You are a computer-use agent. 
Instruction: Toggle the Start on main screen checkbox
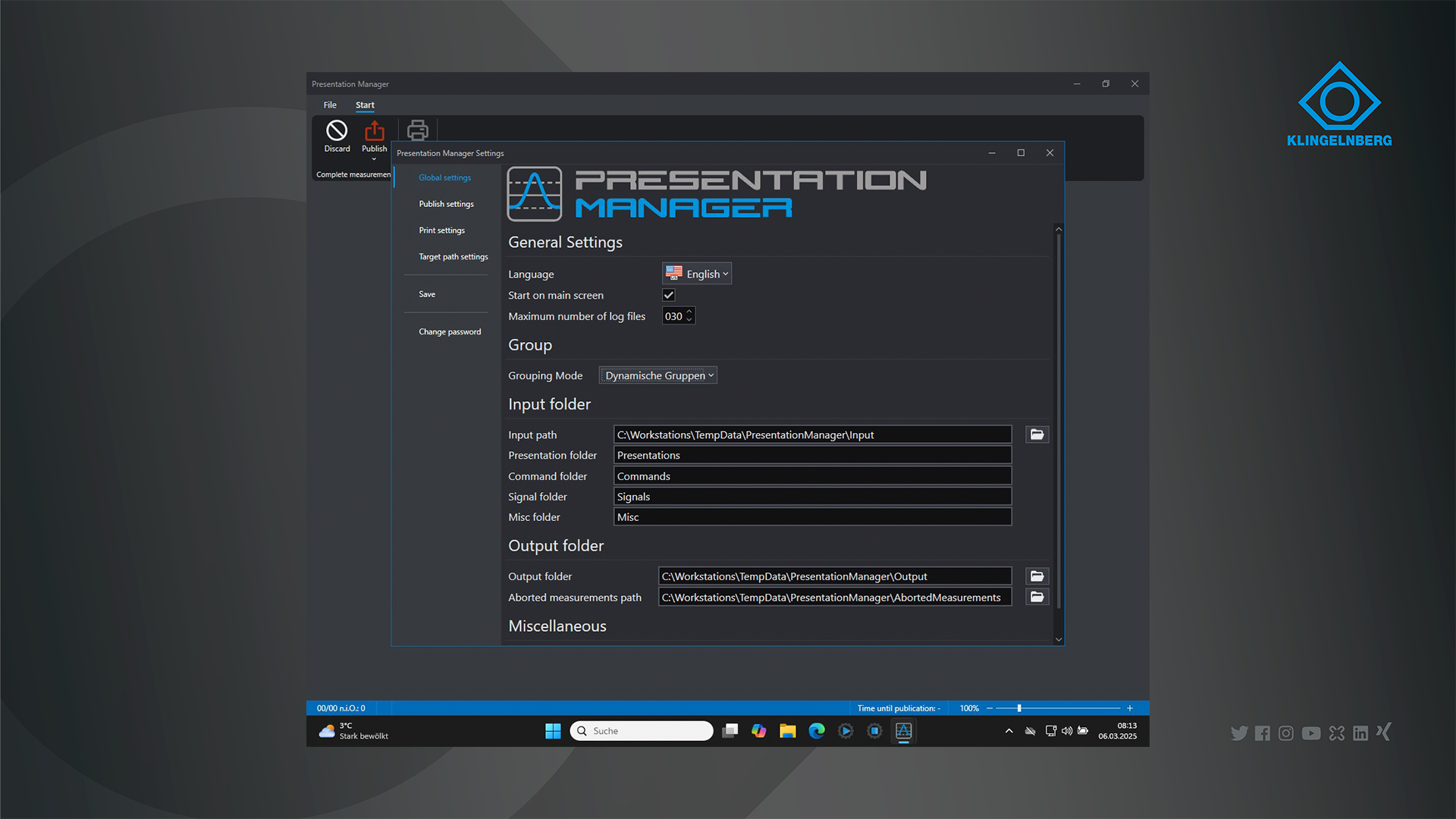[x=669, y=295]
